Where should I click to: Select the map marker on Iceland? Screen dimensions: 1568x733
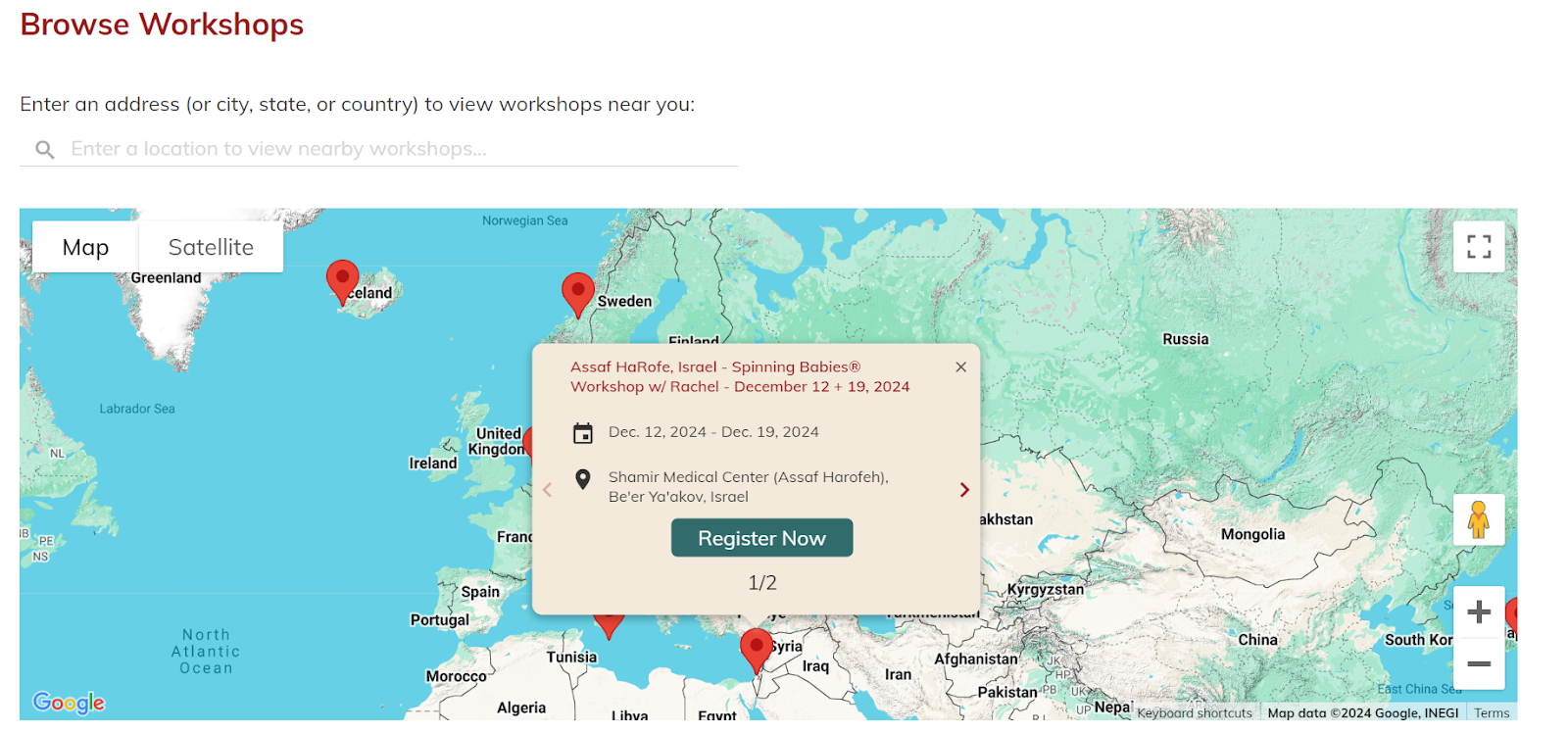342,281
